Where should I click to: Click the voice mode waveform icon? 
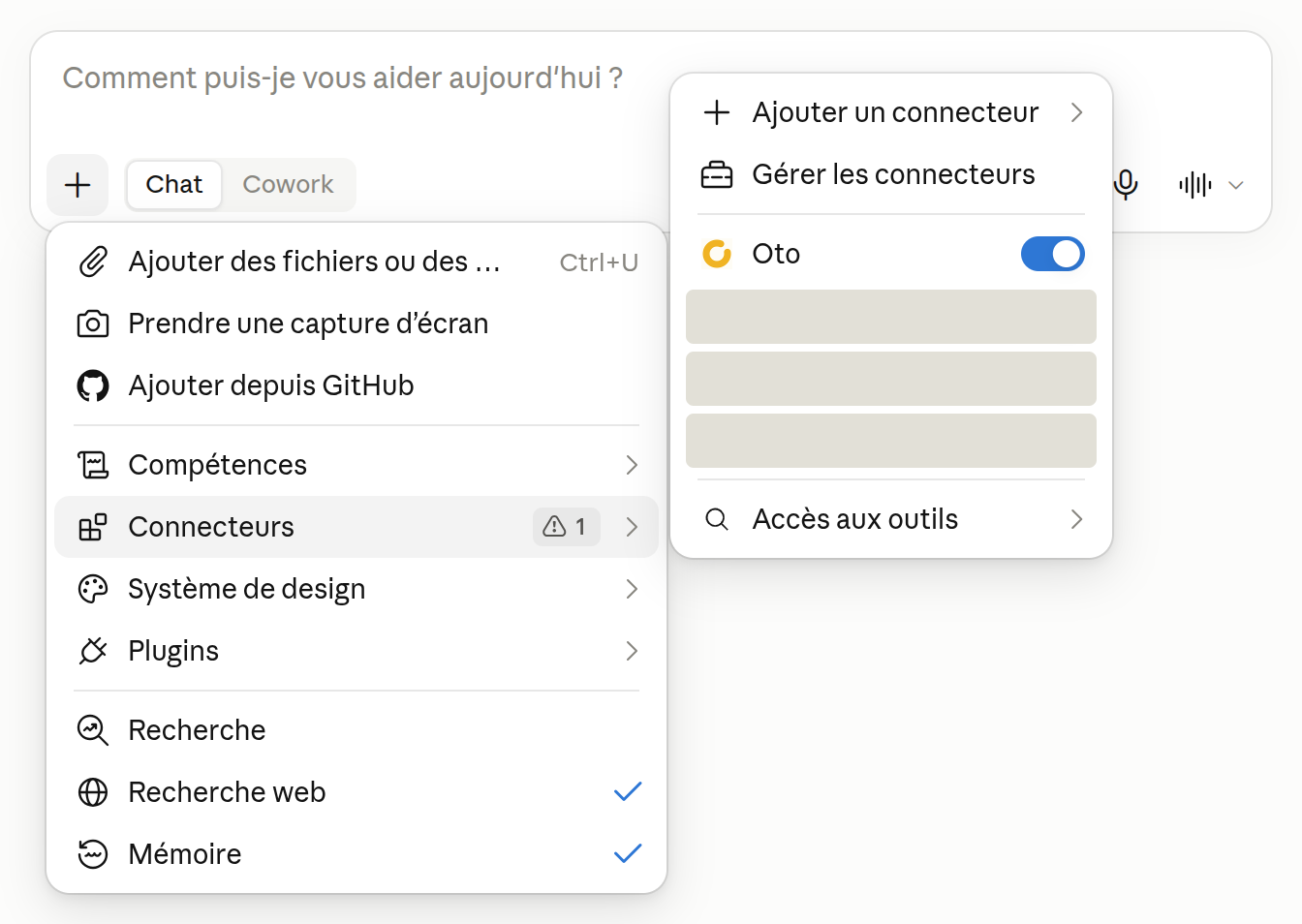point(1195,184)
